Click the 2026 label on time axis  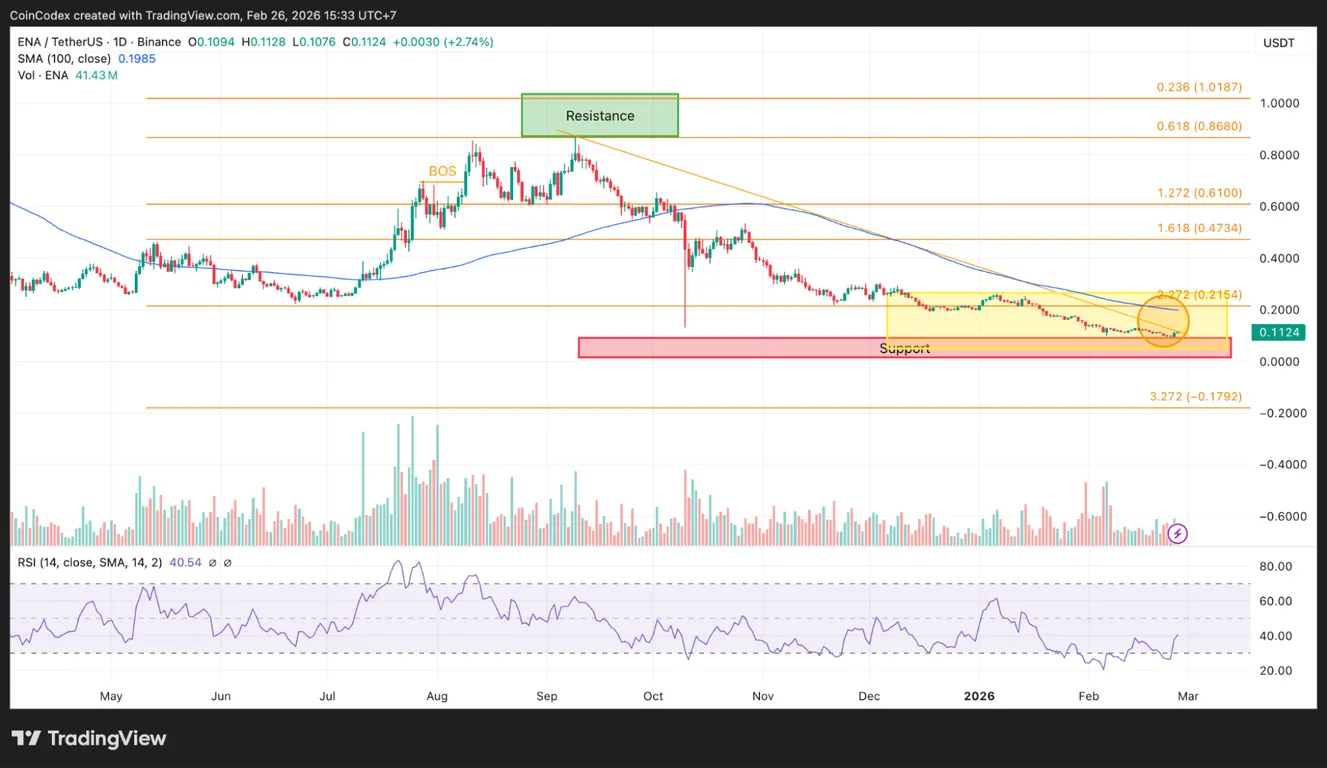(980, 696)
